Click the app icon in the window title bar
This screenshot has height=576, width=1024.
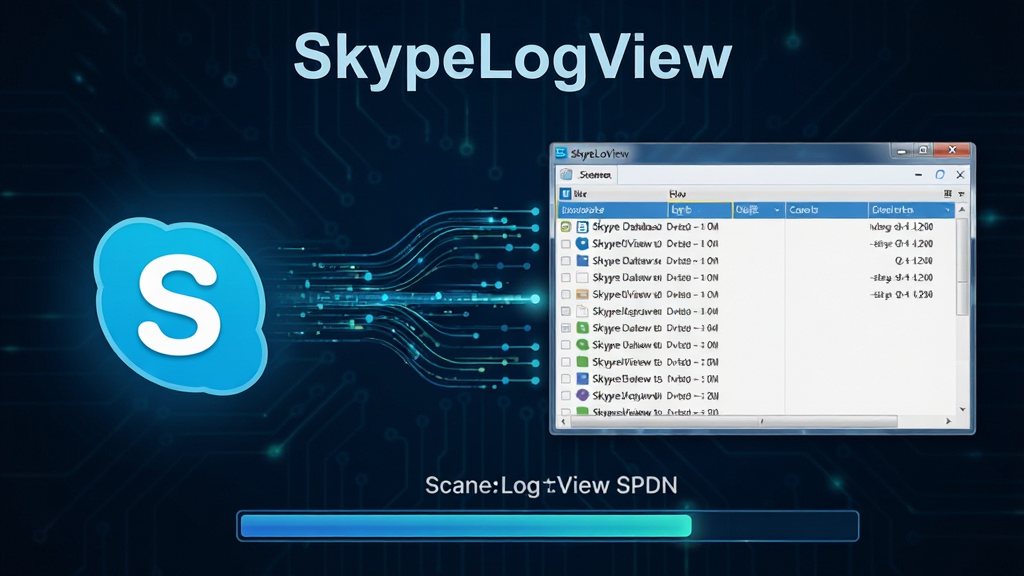click(x=560, y=153)
